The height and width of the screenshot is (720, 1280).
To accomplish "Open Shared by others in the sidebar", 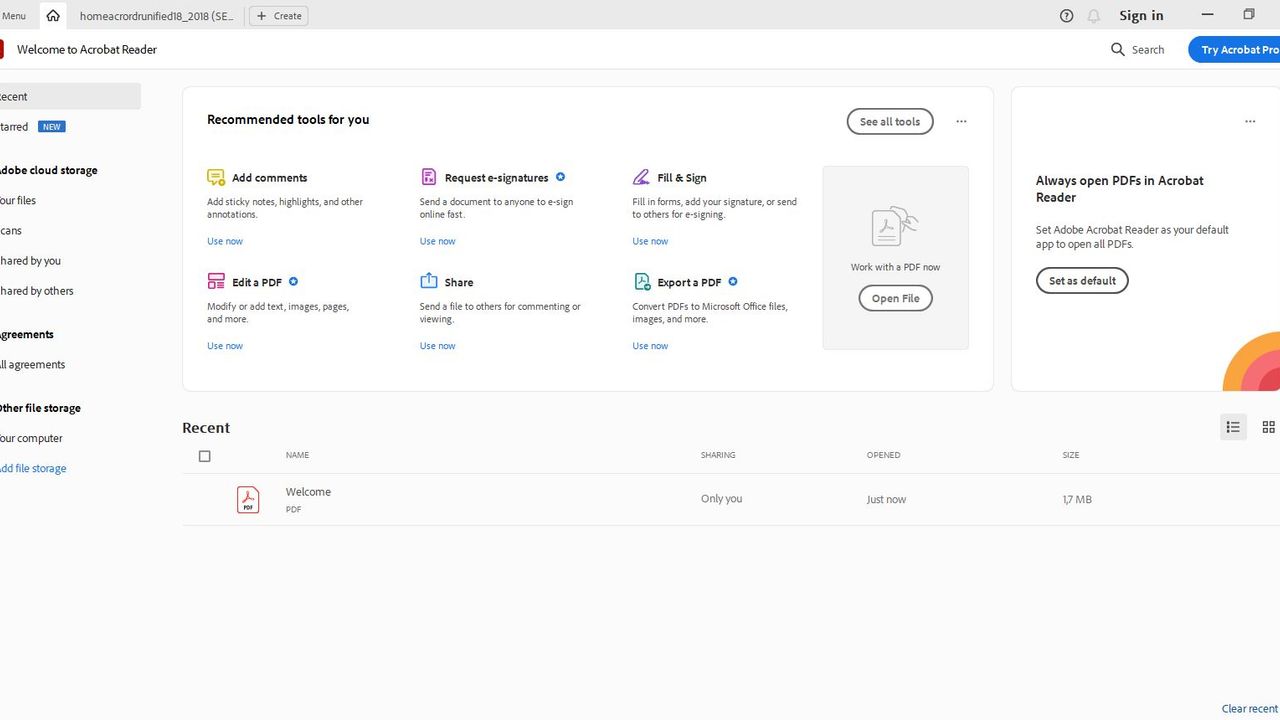I will pyautogui.click(x=36, y=290).
